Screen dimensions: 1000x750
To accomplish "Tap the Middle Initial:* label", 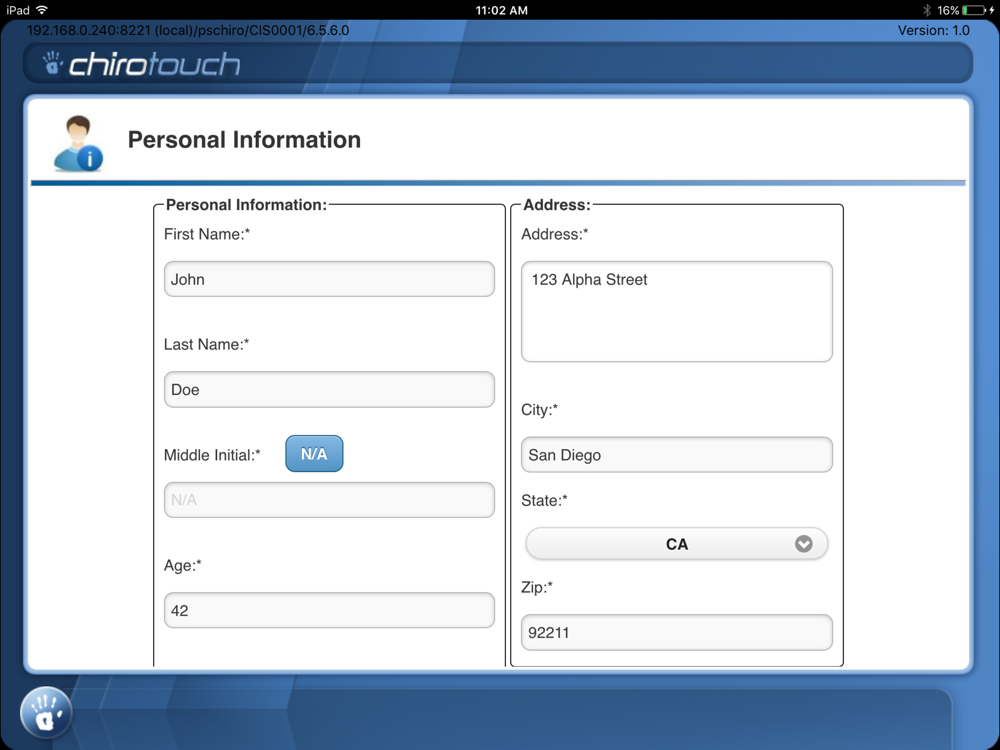I will click(x=212, y=455).
